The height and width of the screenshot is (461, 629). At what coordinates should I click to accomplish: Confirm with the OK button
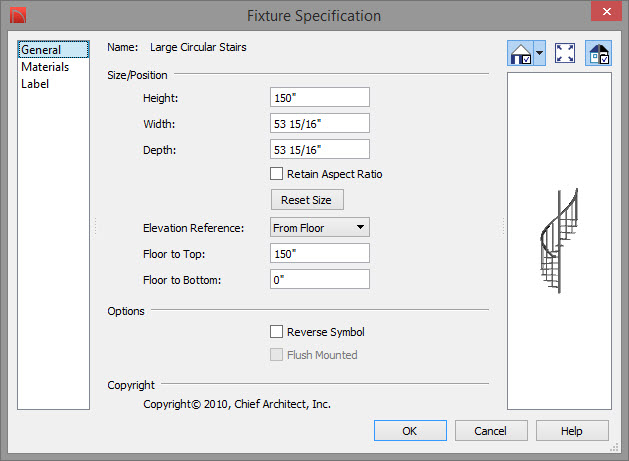pos(410,431)
